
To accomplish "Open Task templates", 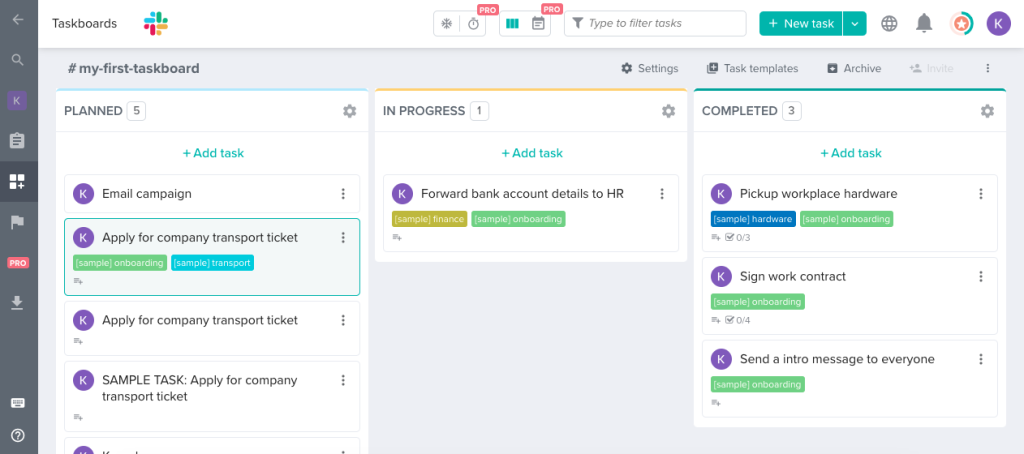I will pos(752,69).
